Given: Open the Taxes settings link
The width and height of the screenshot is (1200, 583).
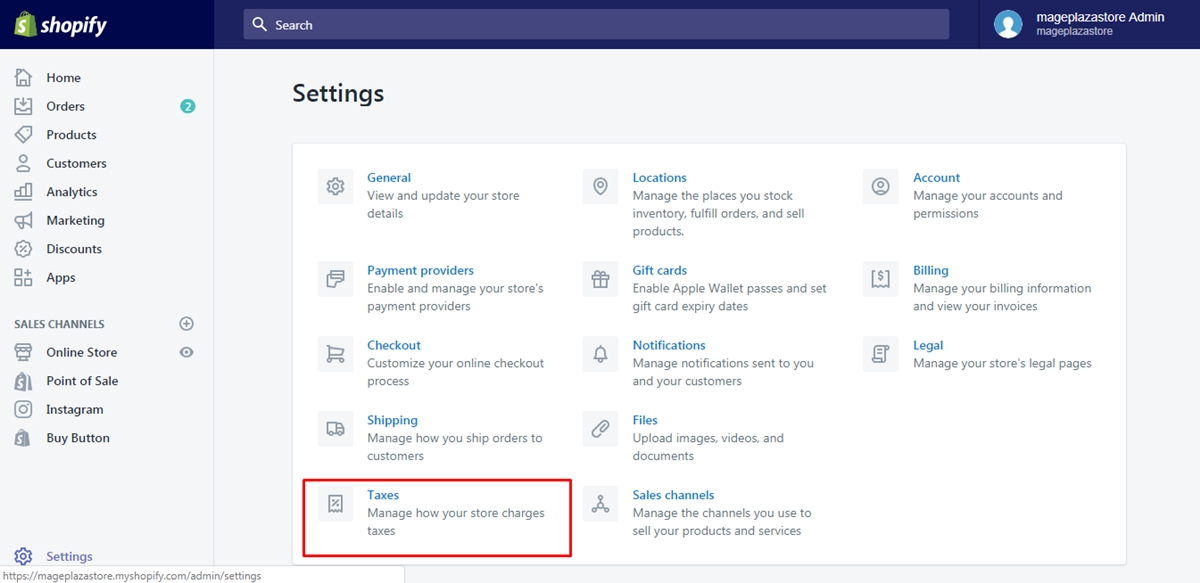Looking at the screenshot, I should point(383,495).
